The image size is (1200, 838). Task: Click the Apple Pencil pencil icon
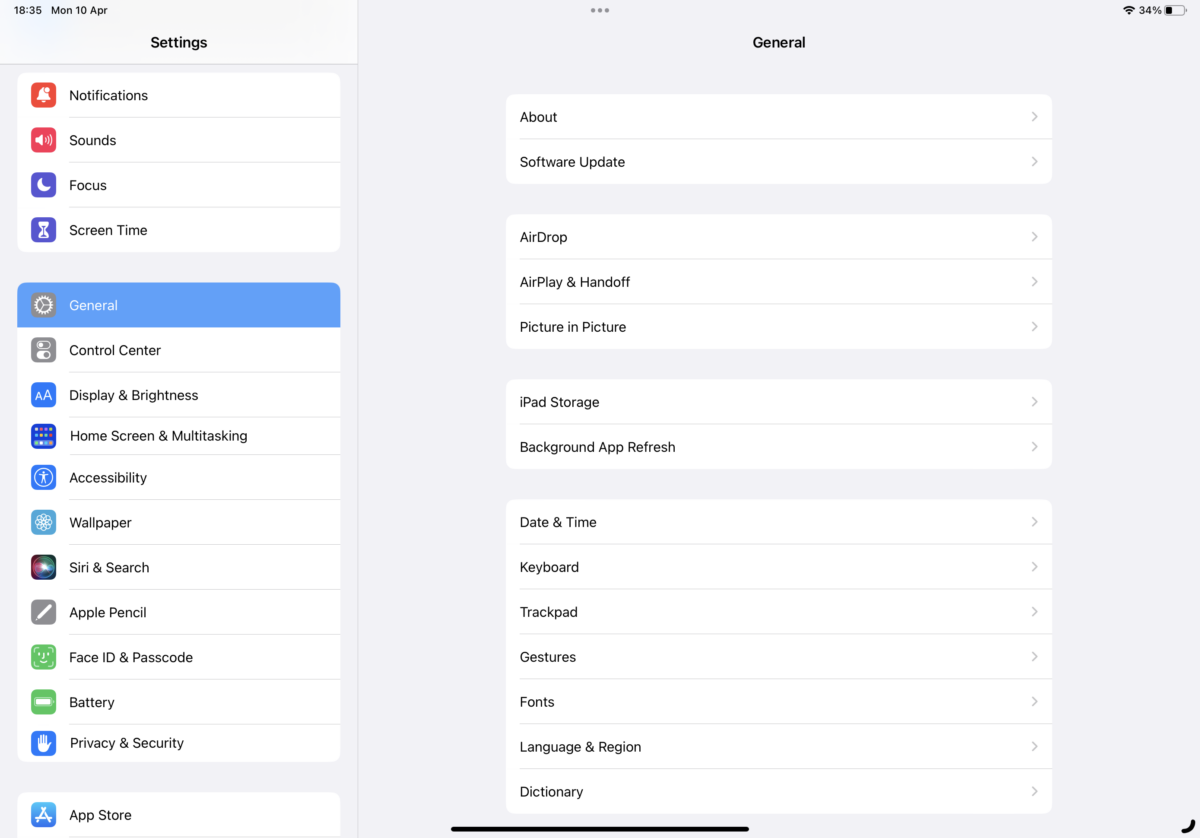click(43, 612)
